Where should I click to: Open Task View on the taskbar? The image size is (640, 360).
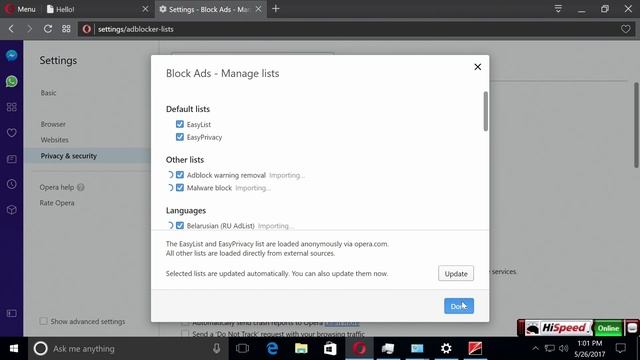[242, 349]
